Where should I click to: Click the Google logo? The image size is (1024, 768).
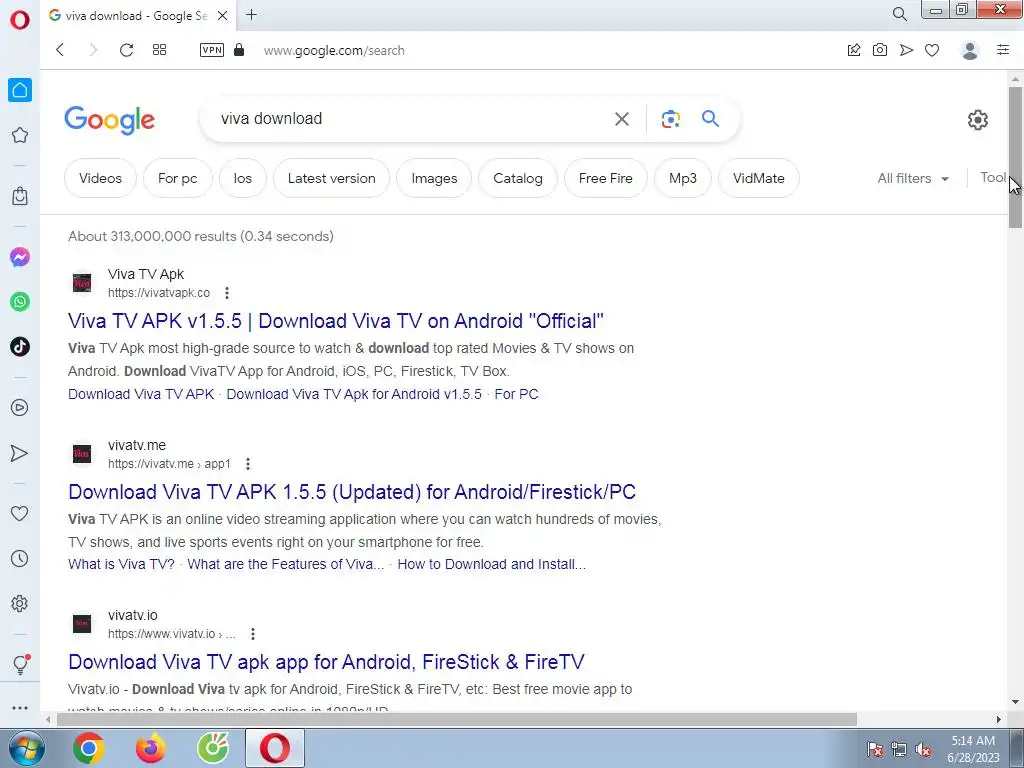[110, 120]
